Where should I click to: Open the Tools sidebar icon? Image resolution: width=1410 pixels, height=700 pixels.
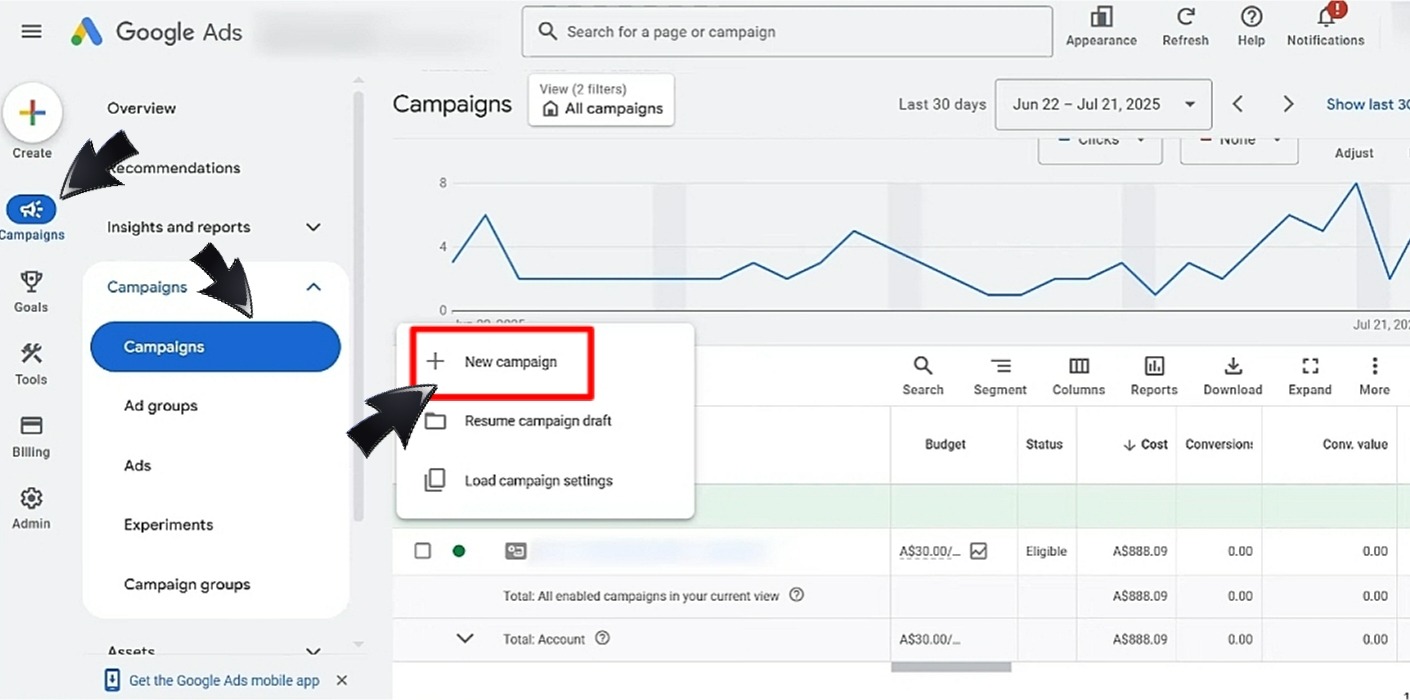(x=31, y=353)
